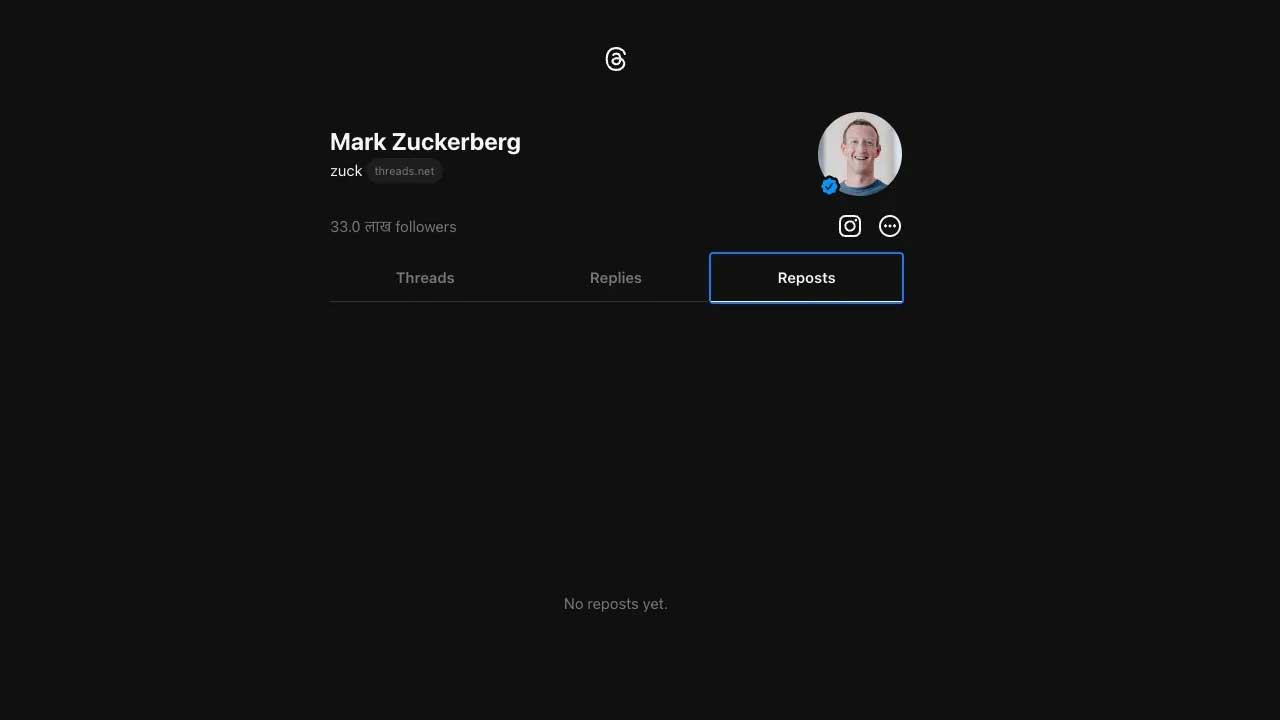Open Mark Zuckerberg's Instagram profile icon
1280x720 pixels.
[850, 226]
